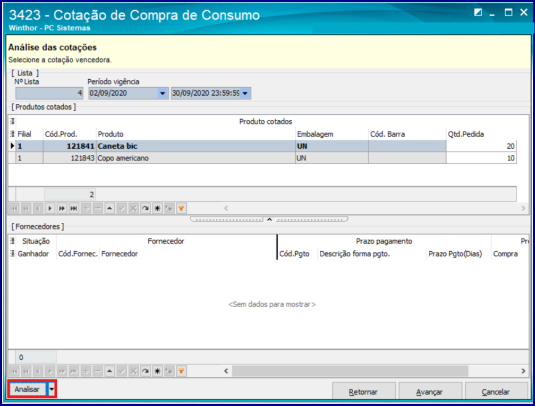Sort by Cód. Barra column header
535x406 pixels.
click(x=407, y=134)
